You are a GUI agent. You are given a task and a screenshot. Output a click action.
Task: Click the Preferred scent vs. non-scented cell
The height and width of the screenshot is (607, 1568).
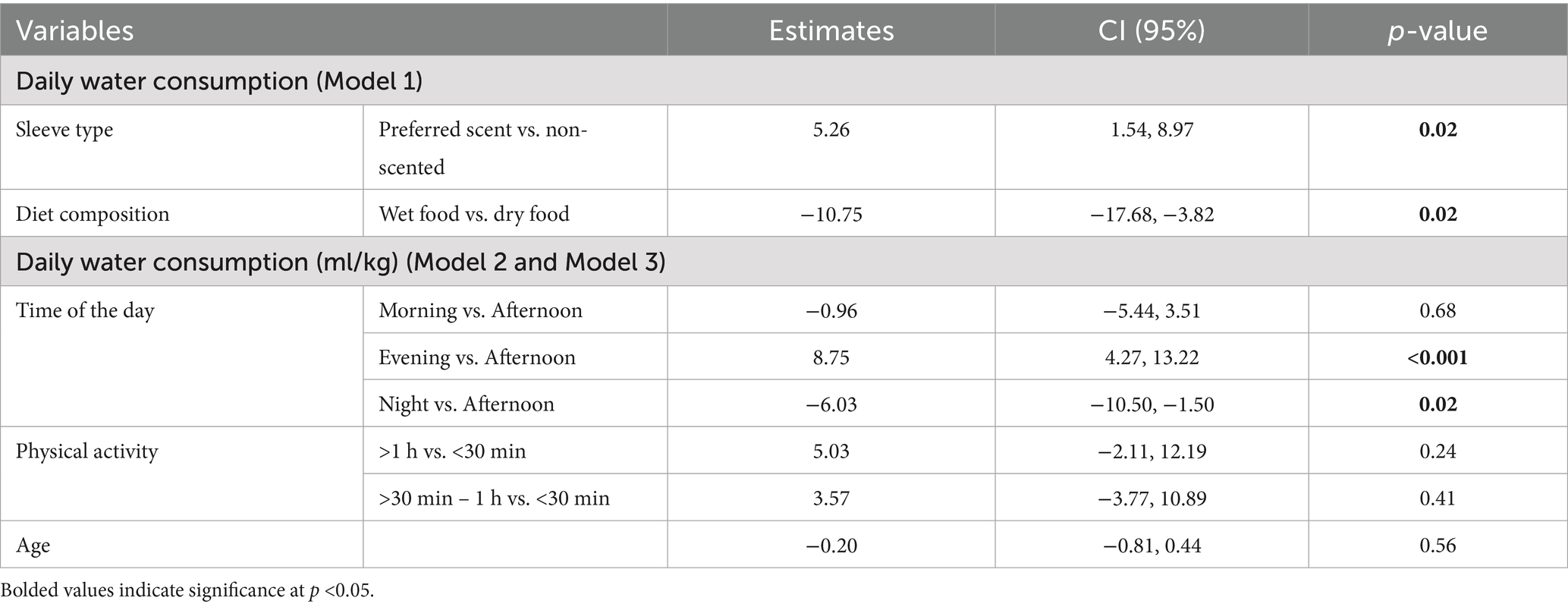(482, 147)
